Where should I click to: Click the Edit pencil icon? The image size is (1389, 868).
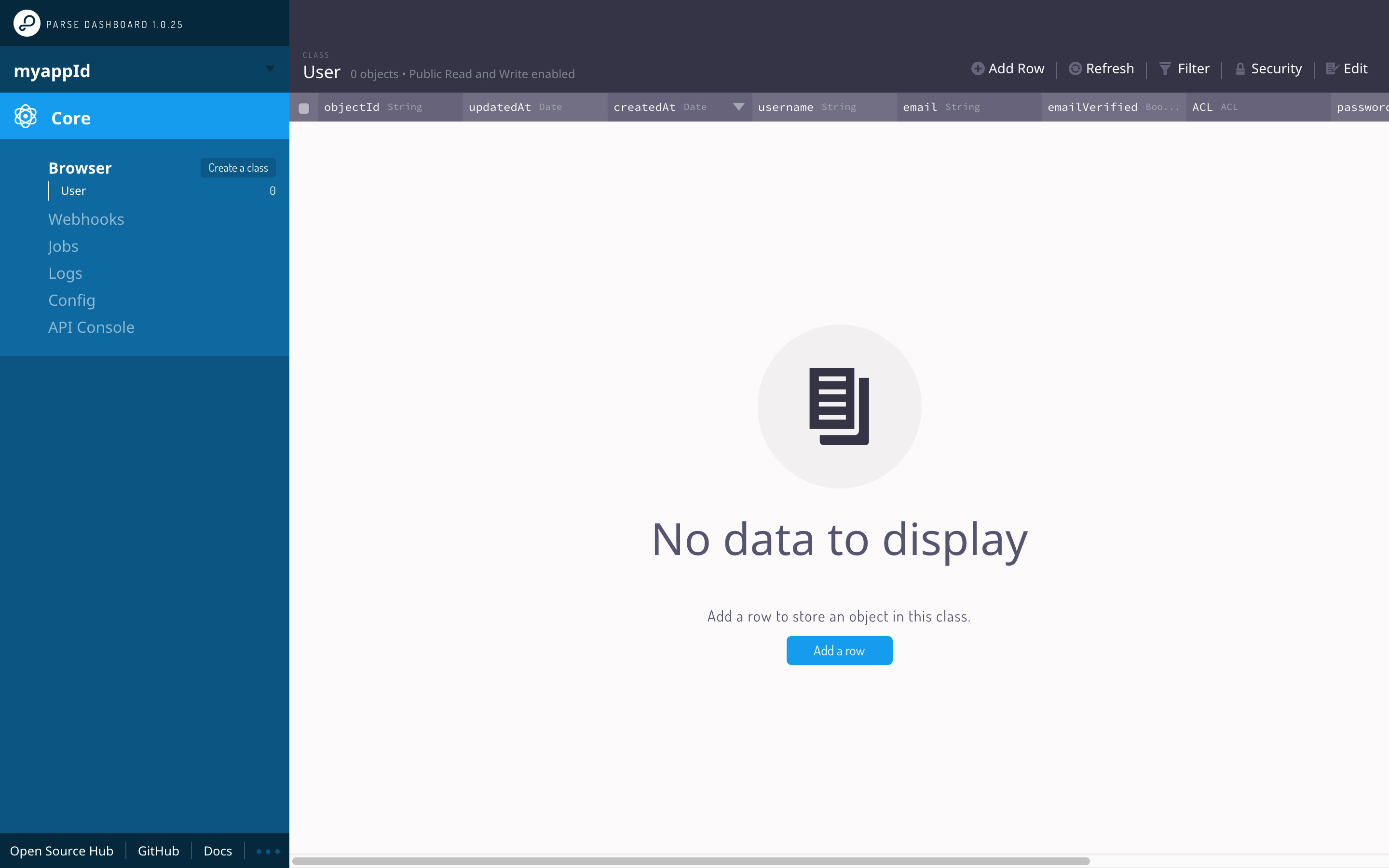click(x=1332, y=69)
